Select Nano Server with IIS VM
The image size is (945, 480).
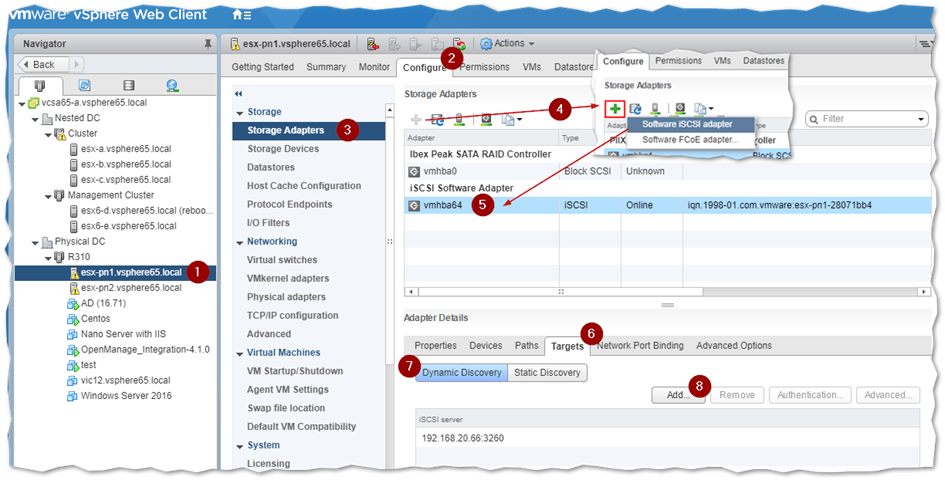[124, 334]
